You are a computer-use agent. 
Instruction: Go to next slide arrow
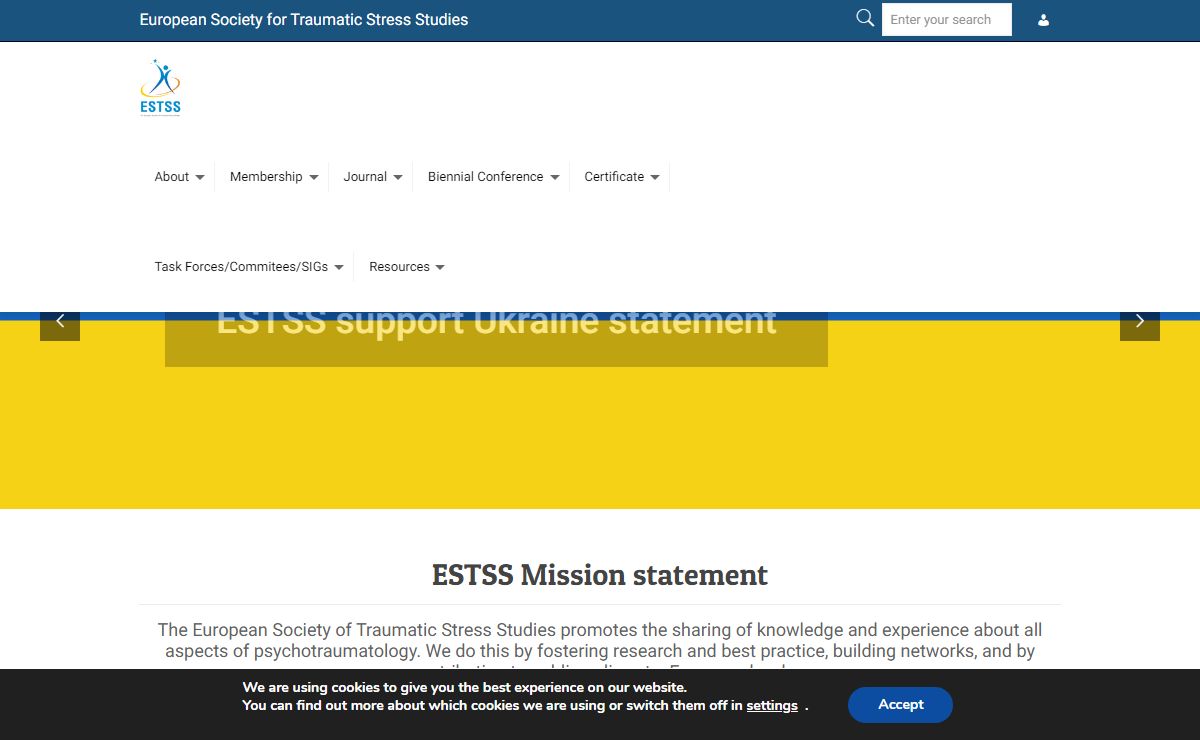pos(1140,321)
